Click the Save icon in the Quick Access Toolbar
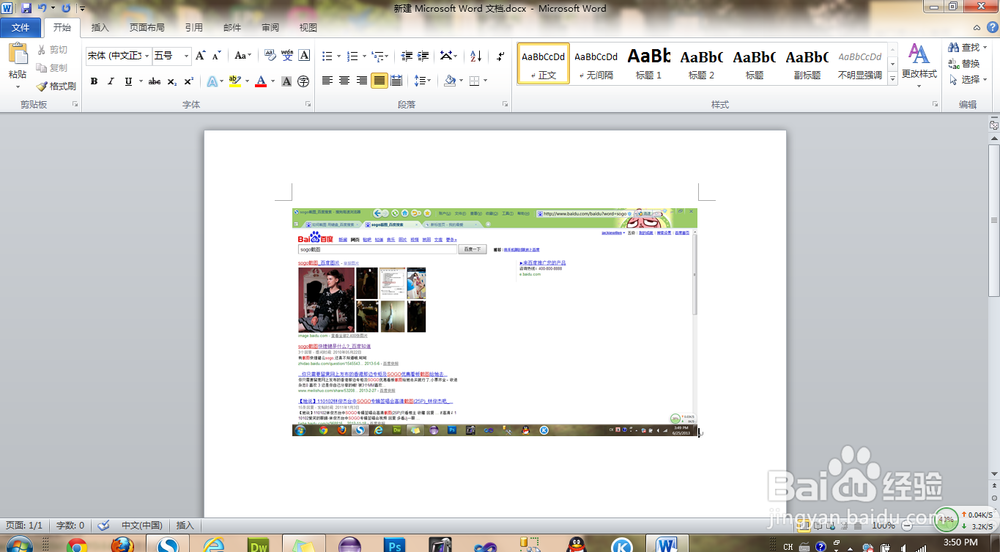1000x552 pixels. click(x=26, y=8)
